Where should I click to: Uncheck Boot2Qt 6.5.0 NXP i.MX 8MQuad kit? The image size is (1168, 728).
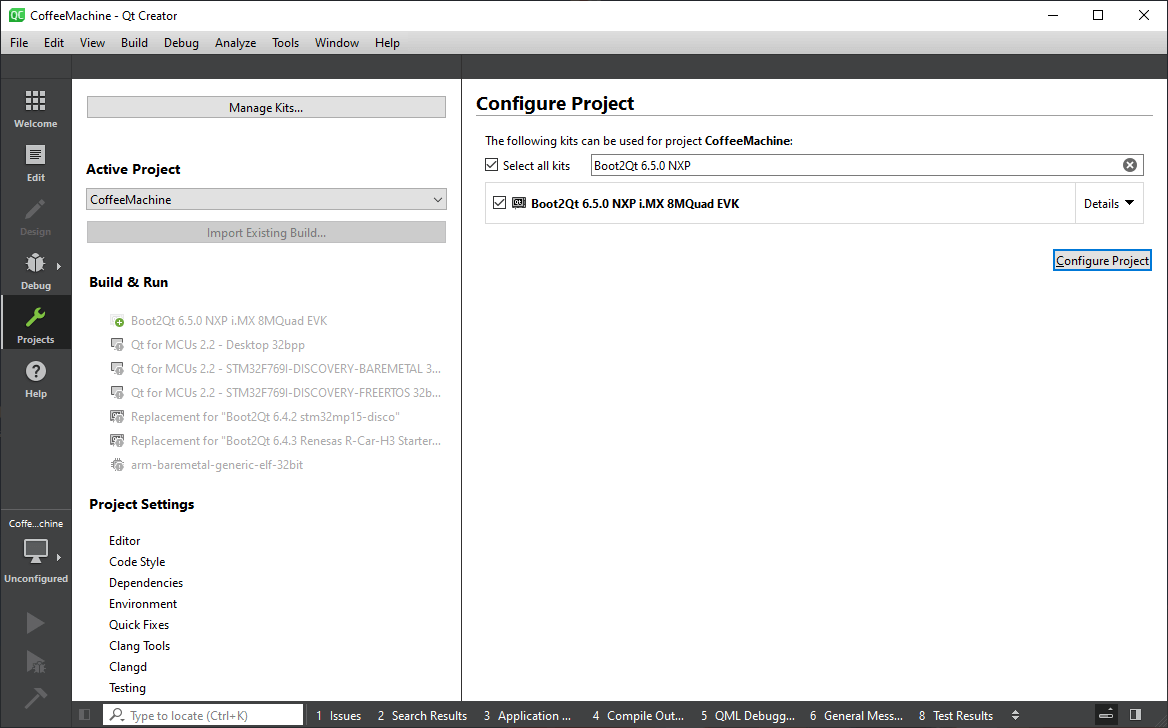pos(500,203)
